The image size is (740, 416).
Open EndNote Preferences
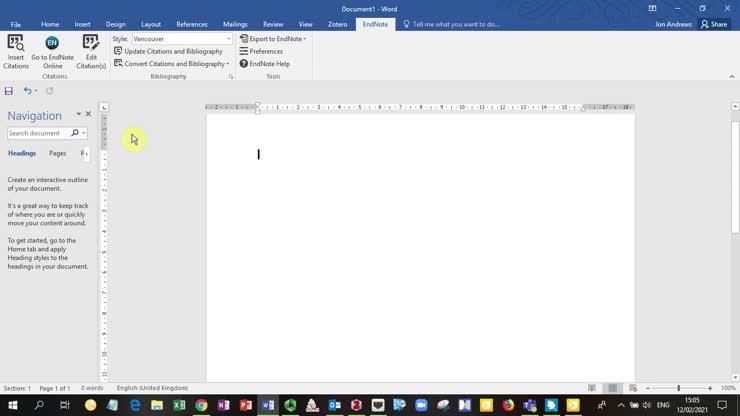pyautogui.click(x=261, y=51)
